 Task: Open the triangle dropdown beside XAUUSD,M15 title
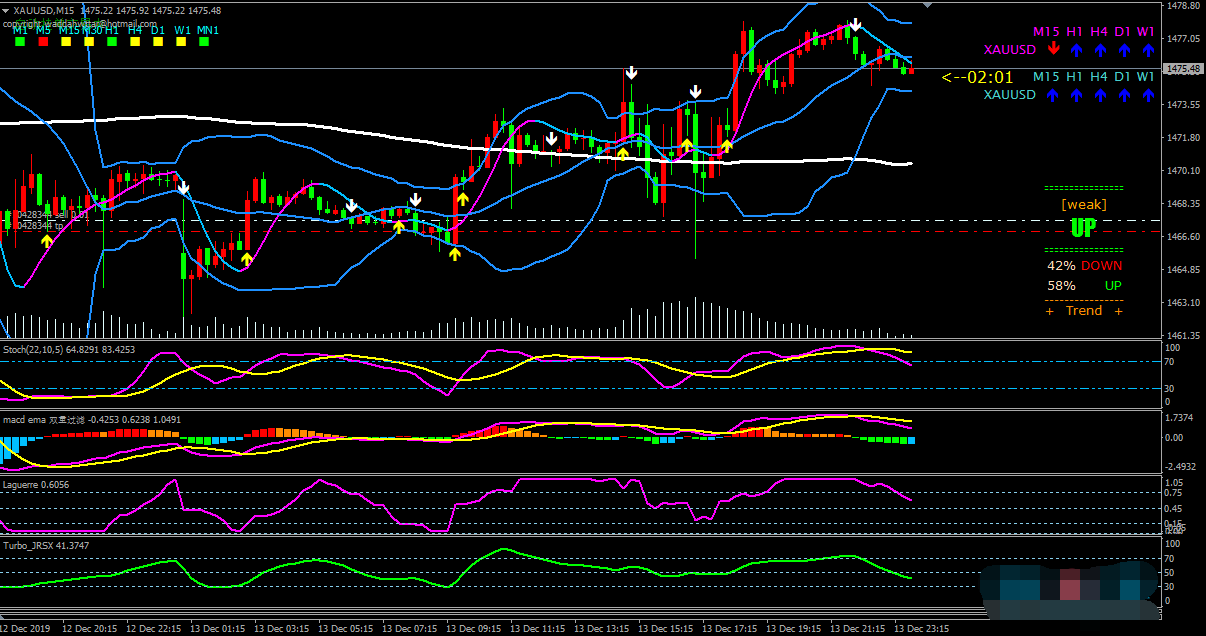point(6,10)
